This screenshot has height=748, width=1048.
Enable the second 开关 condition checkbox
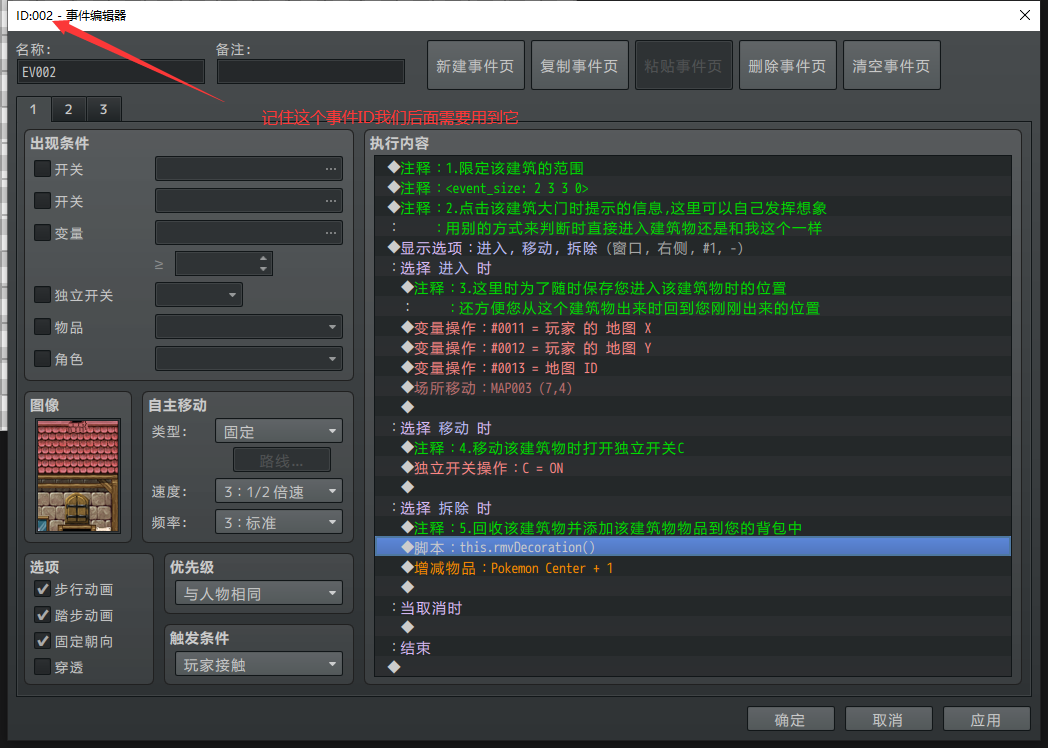[42, 201]
